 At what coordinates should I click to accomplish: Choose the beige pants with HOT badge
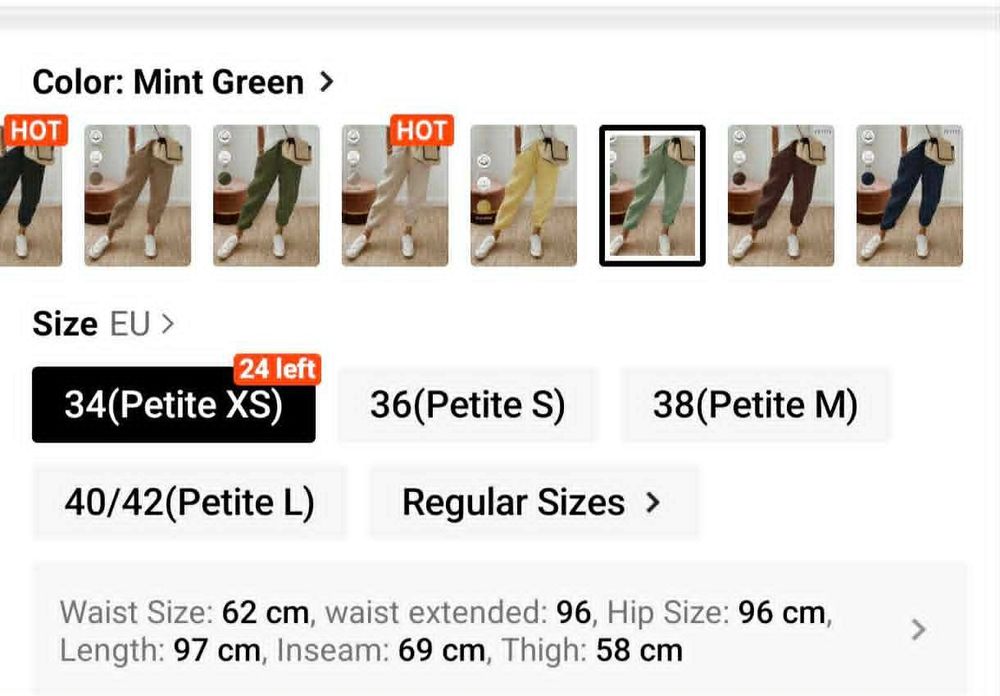point(395,195)
